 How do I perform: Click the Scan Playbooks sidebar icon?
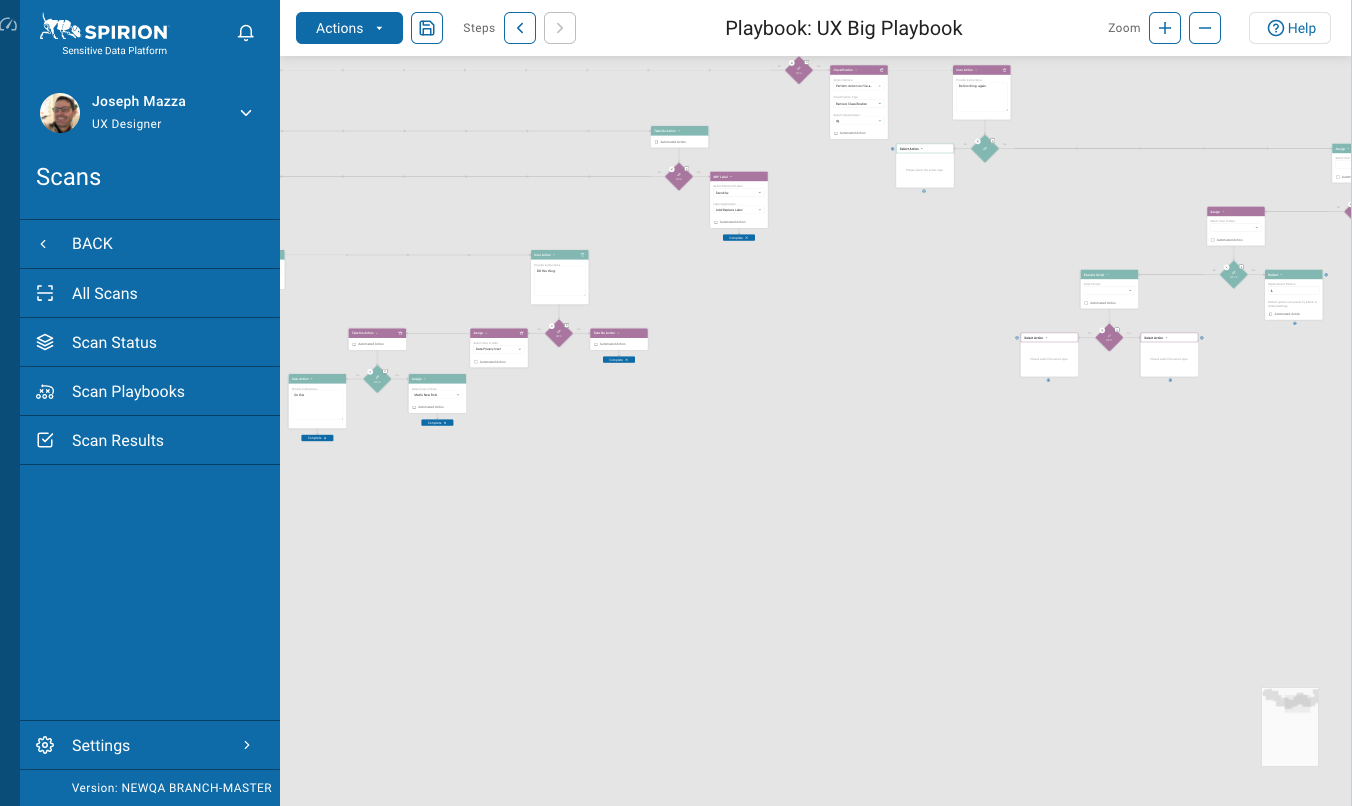click(45, 392)
